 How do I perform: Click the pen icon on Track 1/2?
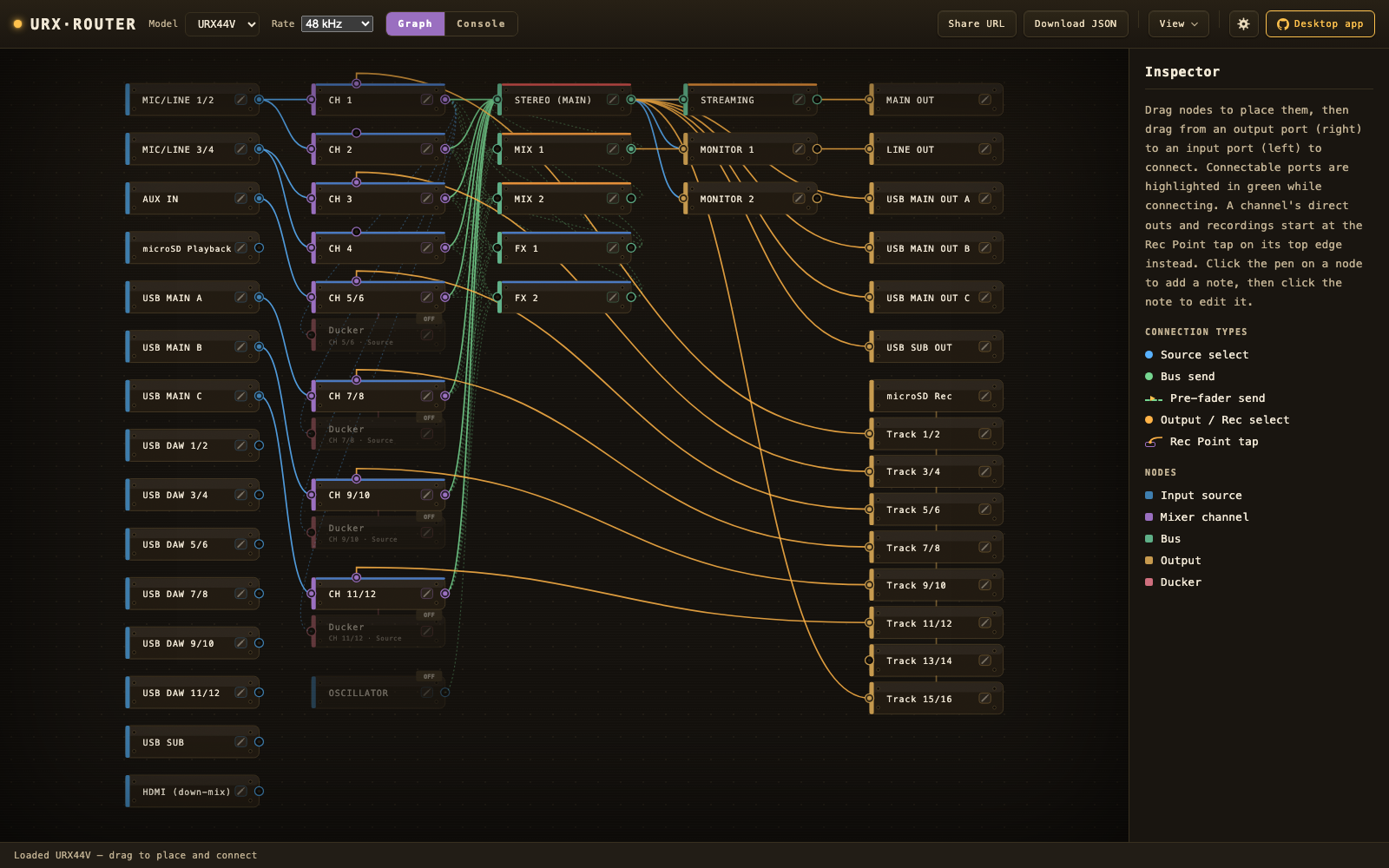[x=984, y=434]
